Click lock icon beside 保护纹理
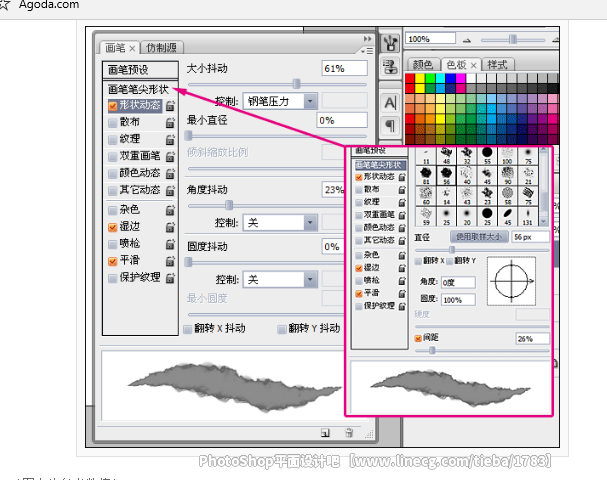Viewport: 607px width, 480px height. click(x=170, y=278)
